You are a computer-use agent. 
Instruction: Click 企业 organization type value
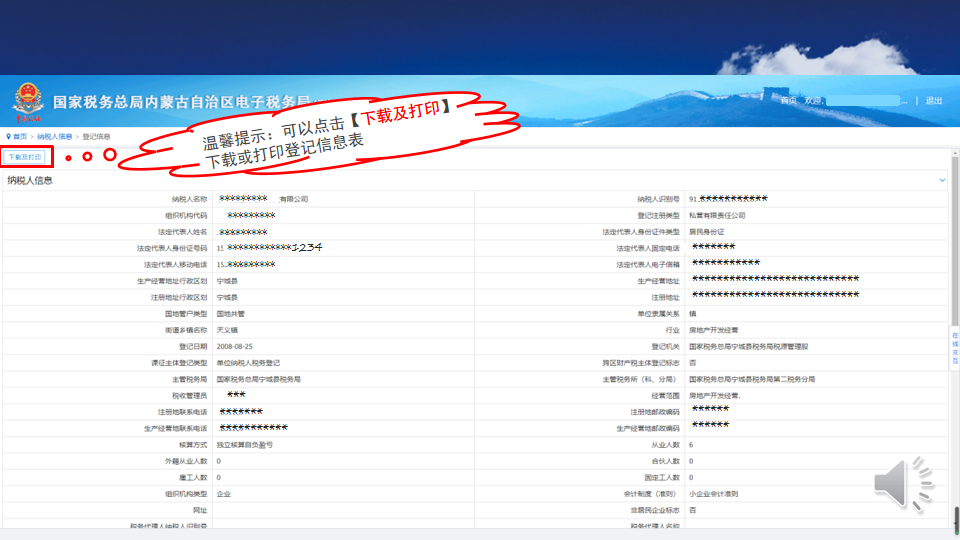223,494
